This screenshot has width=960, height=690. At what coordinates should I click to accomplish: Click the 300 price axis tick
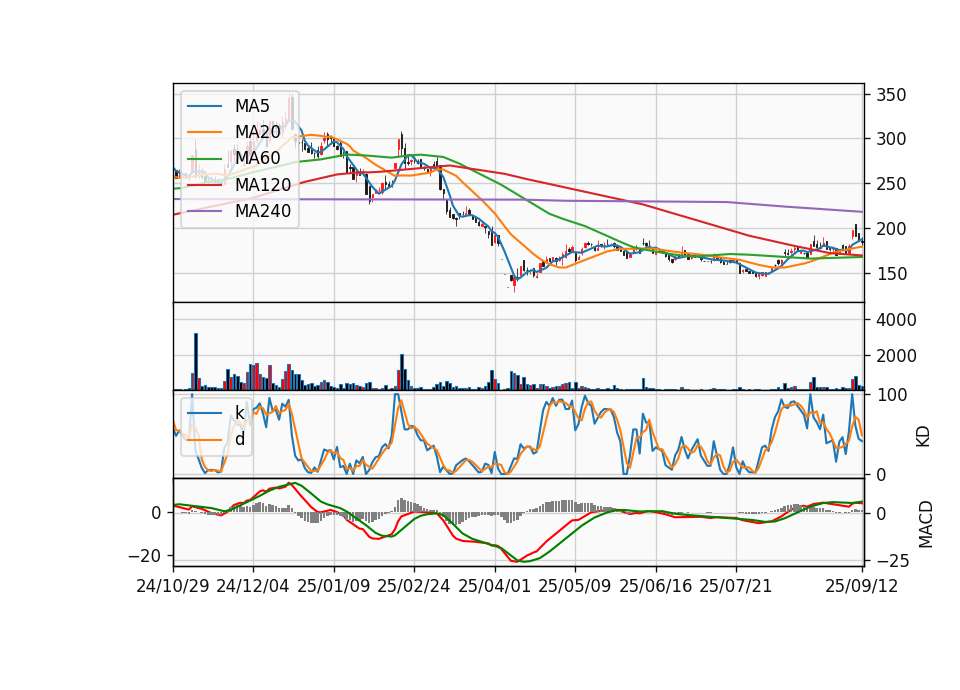[x=891, y=139]
